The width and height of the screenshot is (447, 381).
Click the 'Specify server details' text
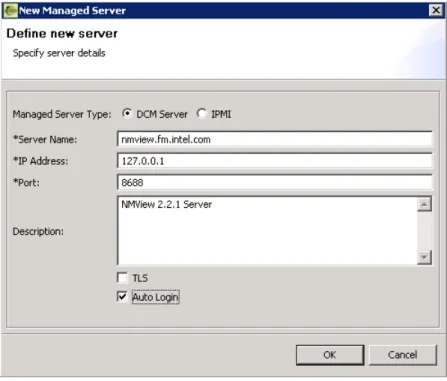59,53
